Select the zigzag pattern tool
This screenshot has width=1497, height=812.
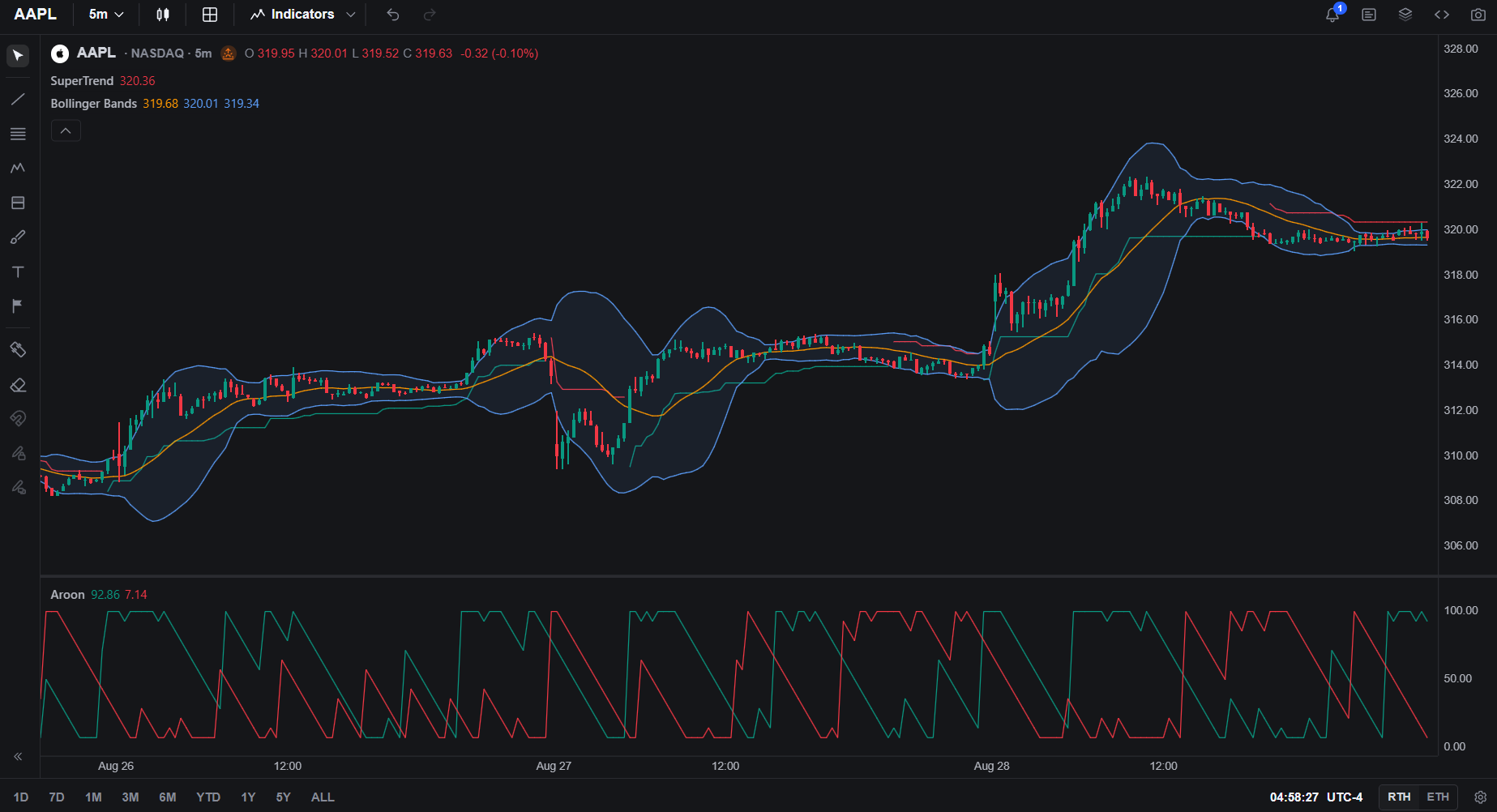pos(18,168)
